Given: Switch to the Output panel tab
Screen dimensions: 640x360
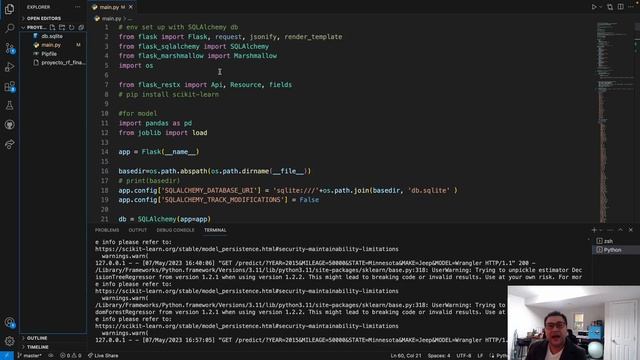Looking at the screenshot, I should point(138,230).
